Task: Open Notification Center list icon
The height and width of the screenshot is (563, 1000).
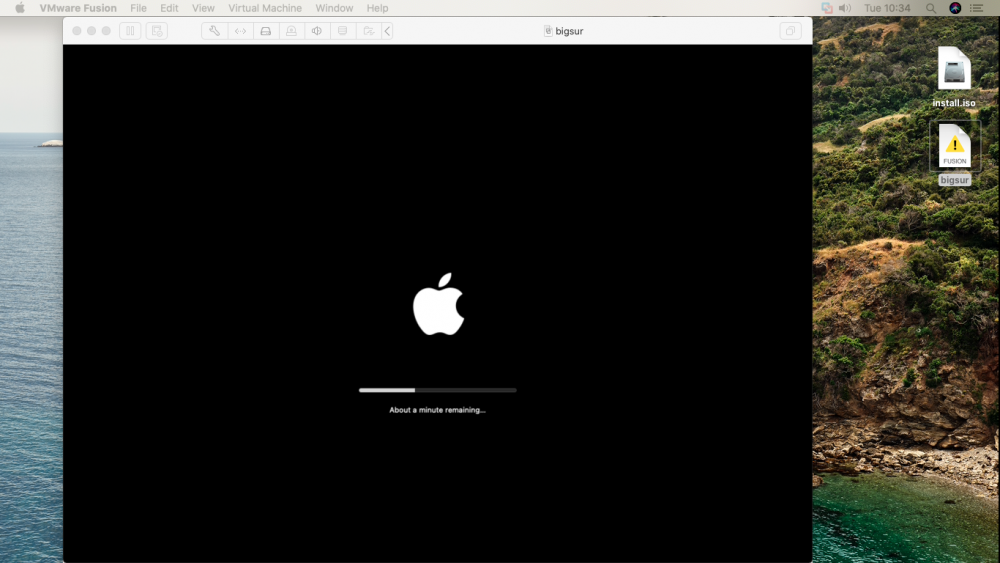Action: click(976, 8)
